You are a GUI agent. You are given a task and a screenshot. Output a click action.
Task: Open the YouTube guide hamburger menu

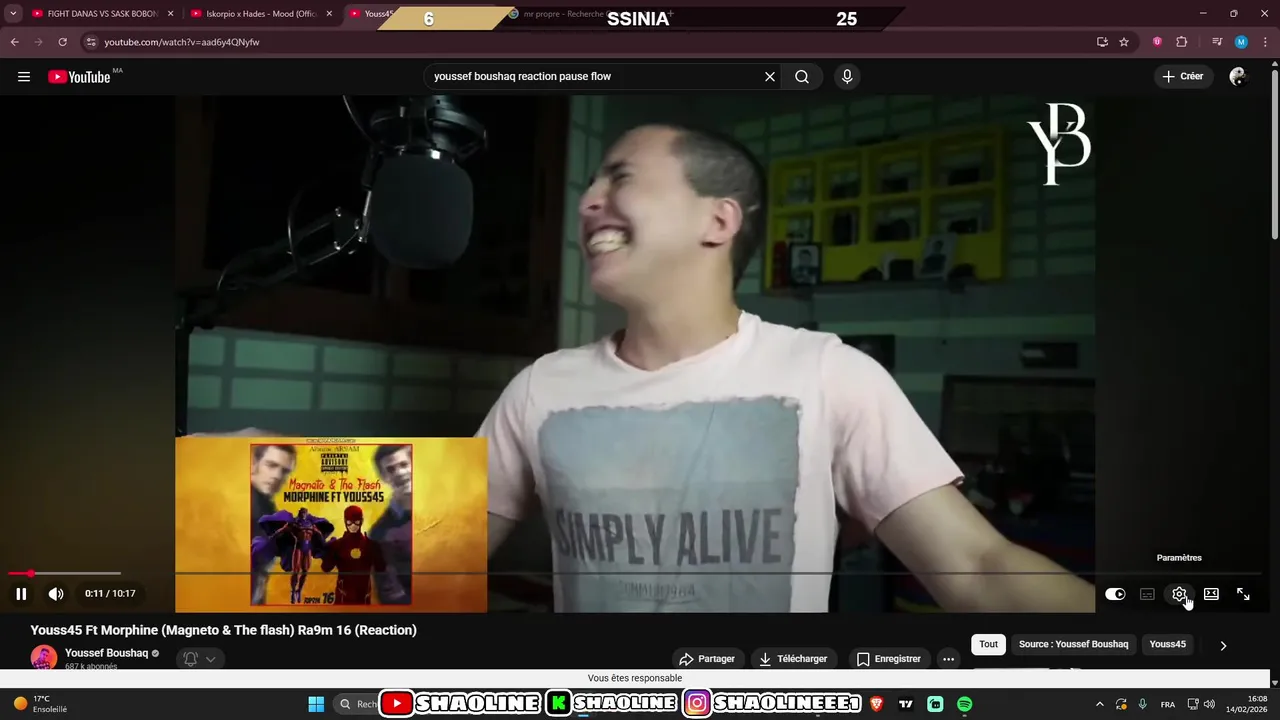click(24, 77)
